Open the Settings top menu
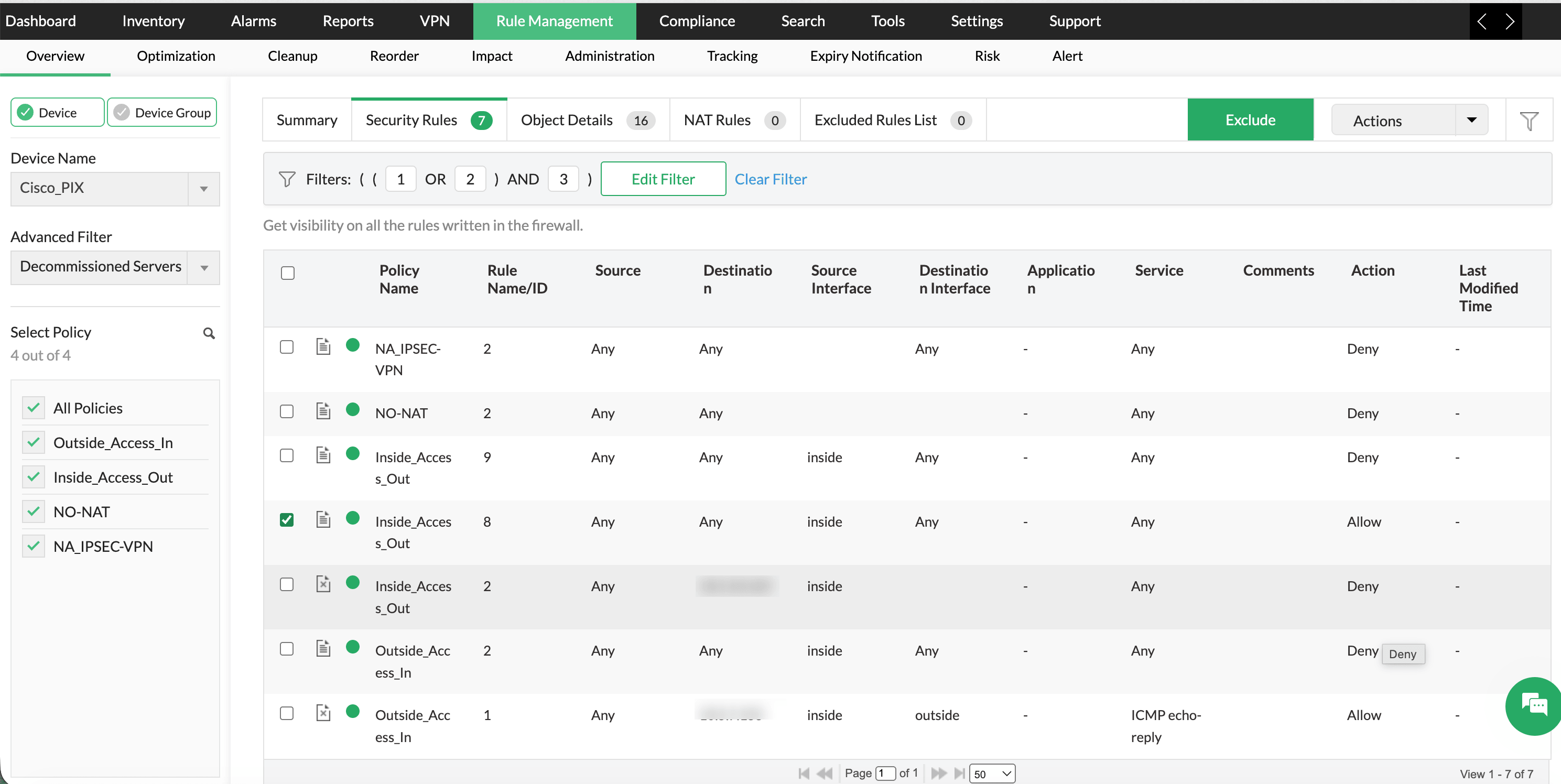This screenshot has height=784, width=1561. 976,20
